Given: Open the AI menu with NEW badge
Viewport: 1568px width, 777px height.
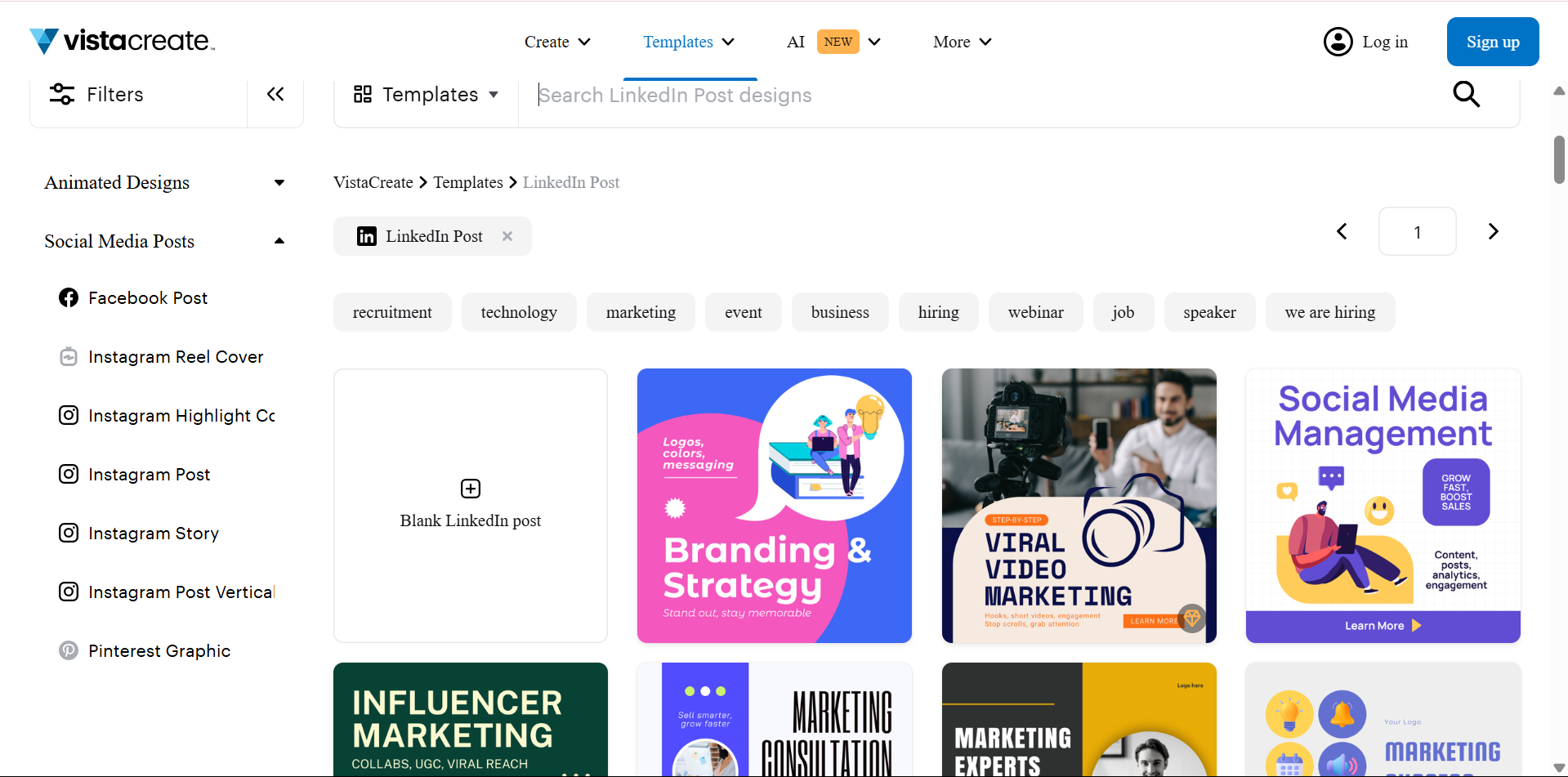Looking at the screenshot, I should (833, 42).
